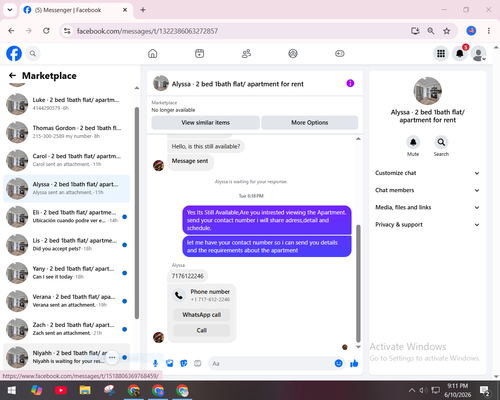The image size is (500, 400).
Task: Open File Explorer from taskbar
Action: click(x=85, y=390)
